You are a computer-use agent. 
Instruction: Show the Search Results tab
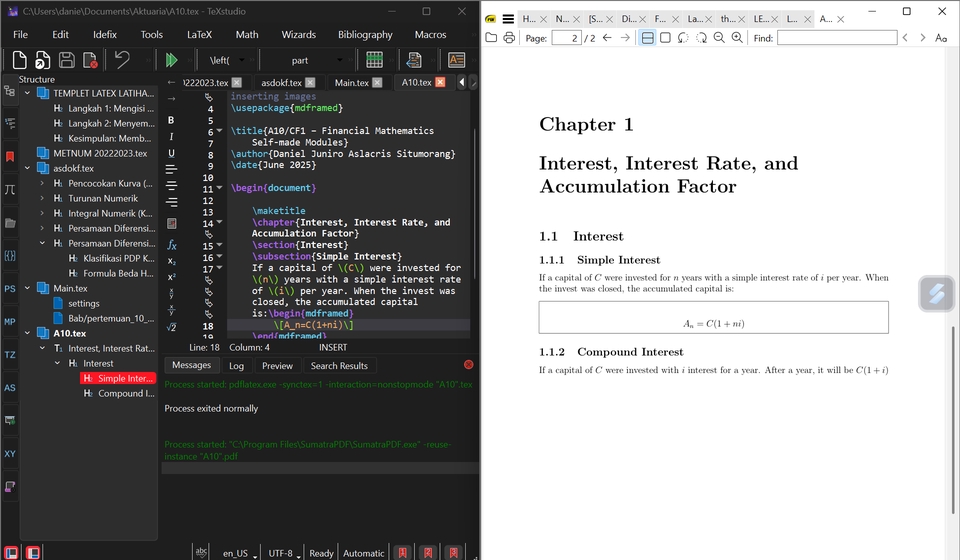click(339, 365)
